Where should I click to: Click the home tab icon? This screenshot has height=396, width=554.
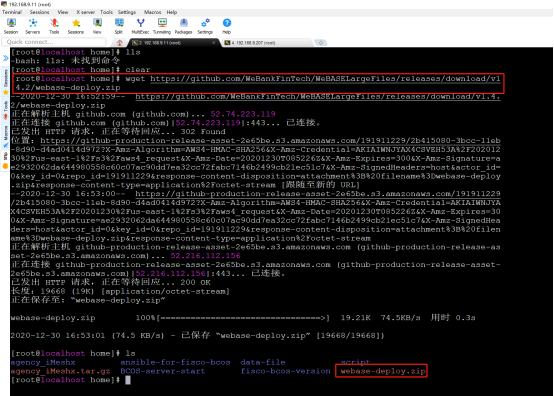(119, 43)
